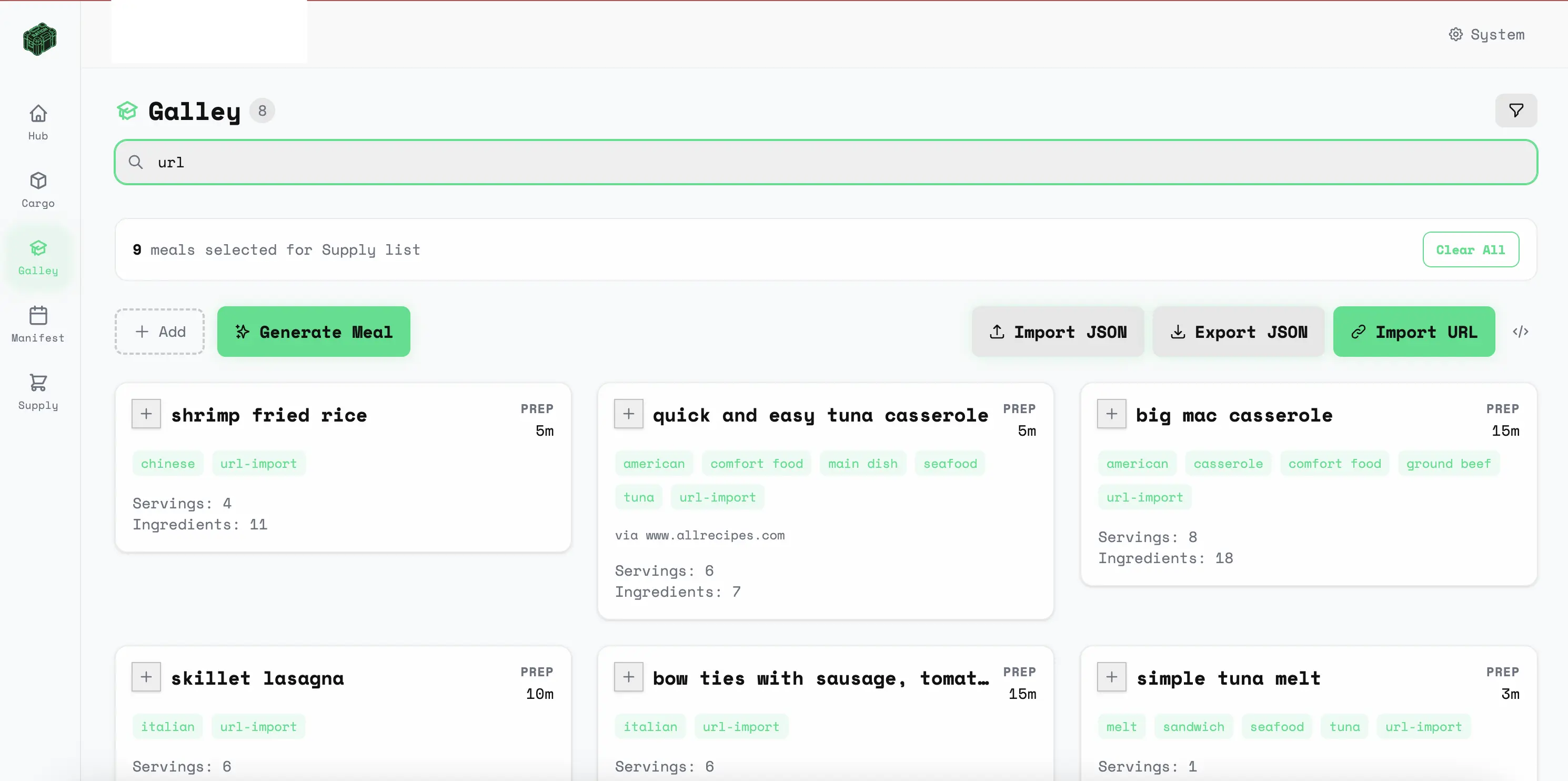Click american tag on tuna casserole

coord(654,463)
